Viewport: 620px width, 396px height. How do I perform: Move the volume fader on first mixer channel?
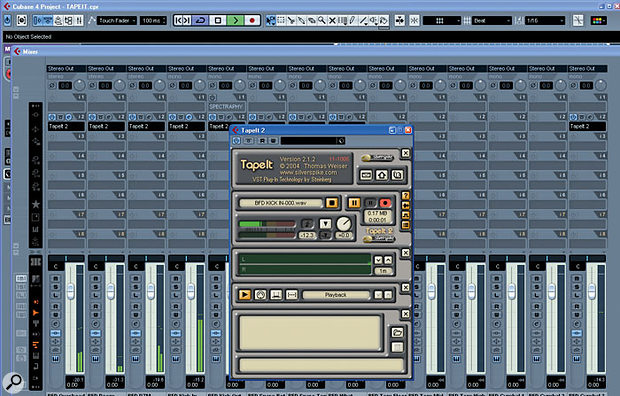(70, 292)
